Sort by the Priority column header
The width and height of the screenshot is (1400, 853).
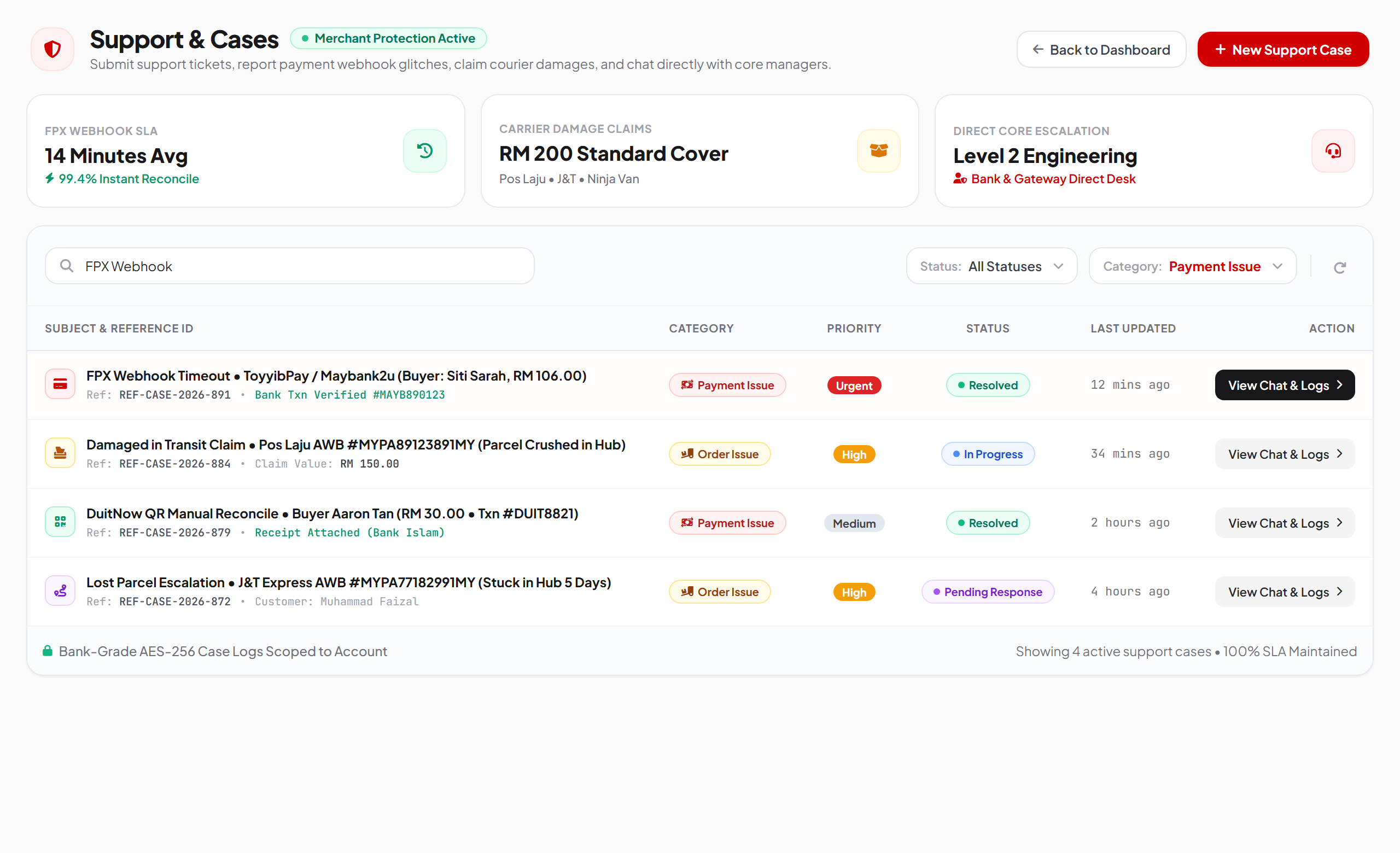854,328
